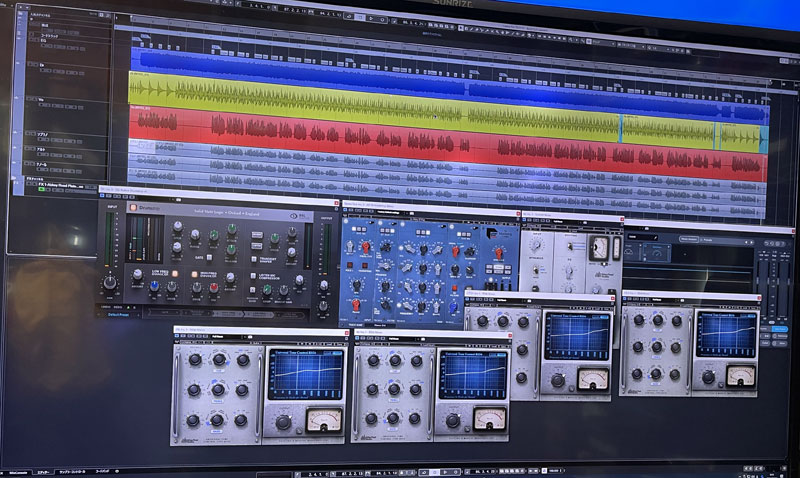Open the preset field in compressor plugin header
The image size is (800, 478).
coord(564,221)
